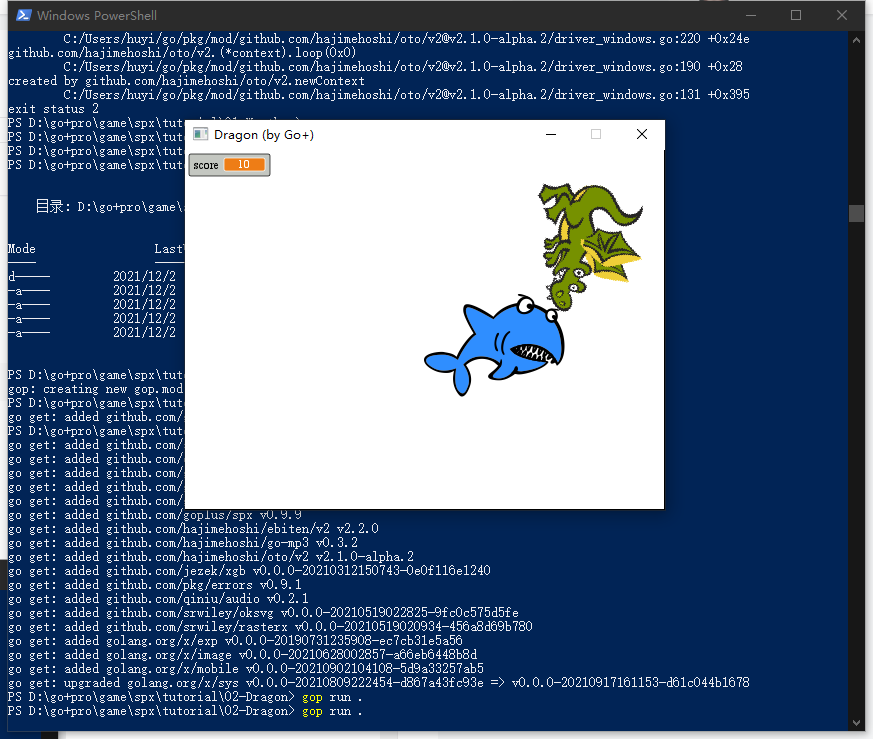Click the 'Mode' column header in PowerShell
The height and width of the screenshot is (739, 873).
coord(22,249)
